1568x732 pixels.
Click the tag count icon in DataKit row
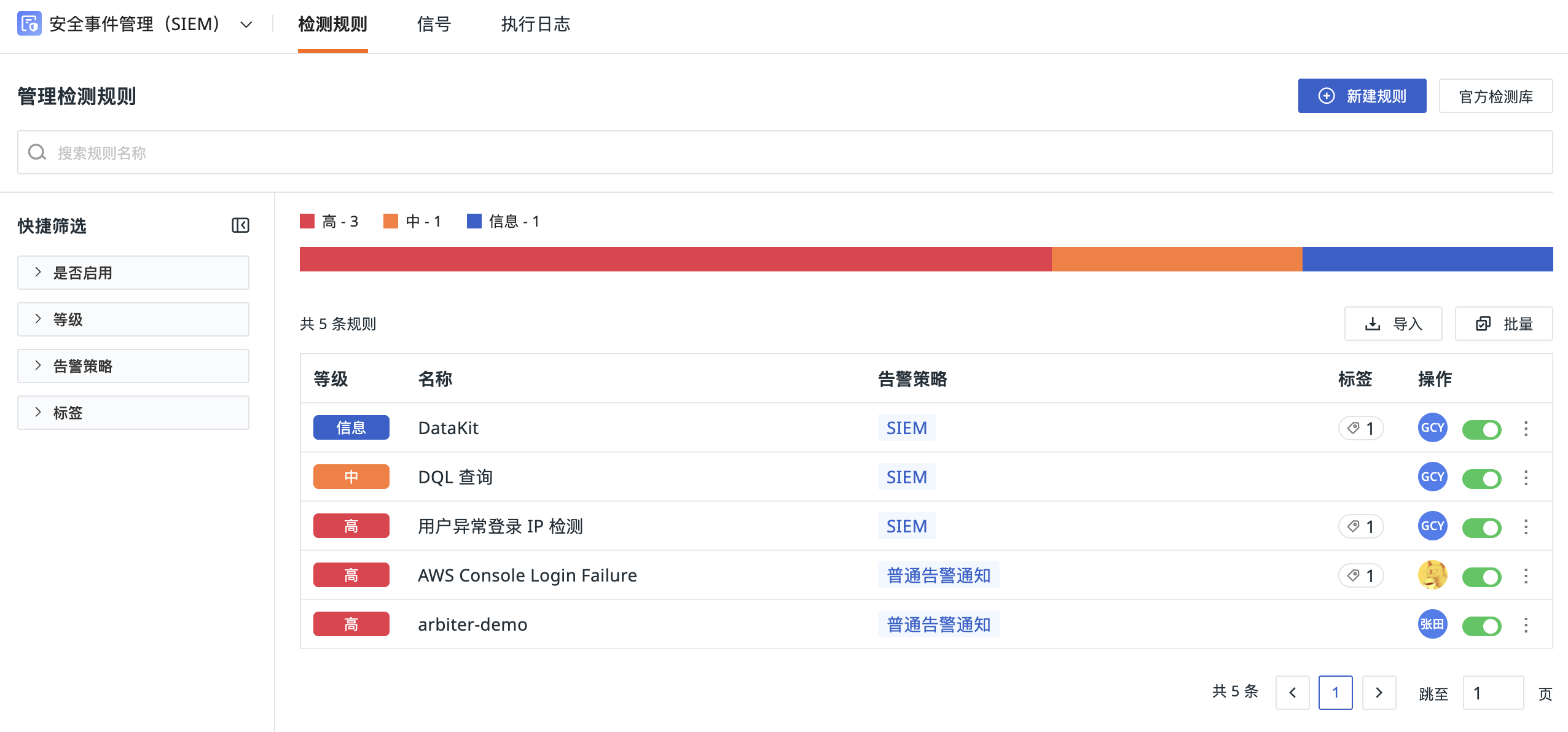click(x=1361, y=428)
